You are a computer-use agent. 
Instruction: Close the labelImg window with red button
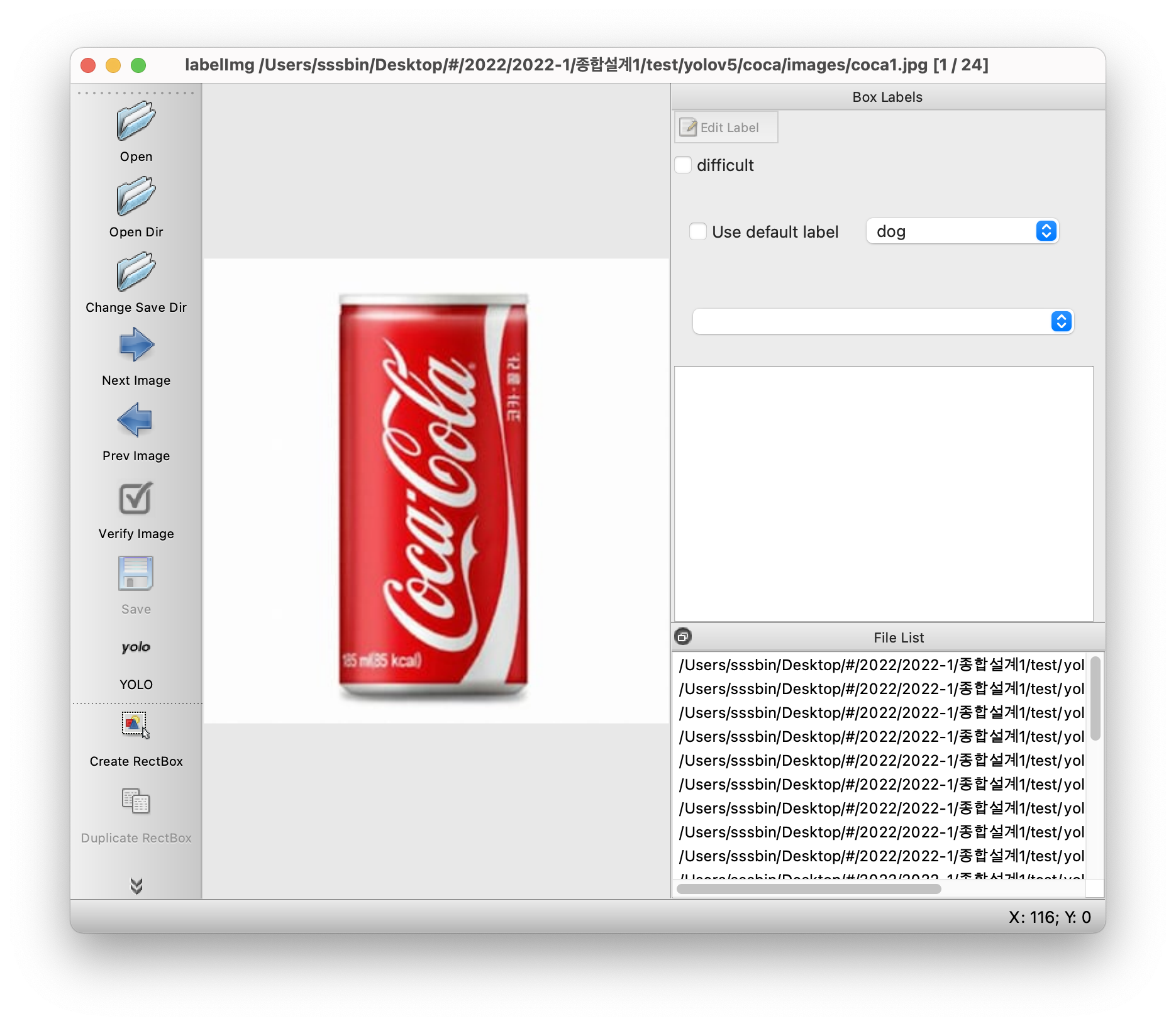pyautogui.click(x=88, y=65)
